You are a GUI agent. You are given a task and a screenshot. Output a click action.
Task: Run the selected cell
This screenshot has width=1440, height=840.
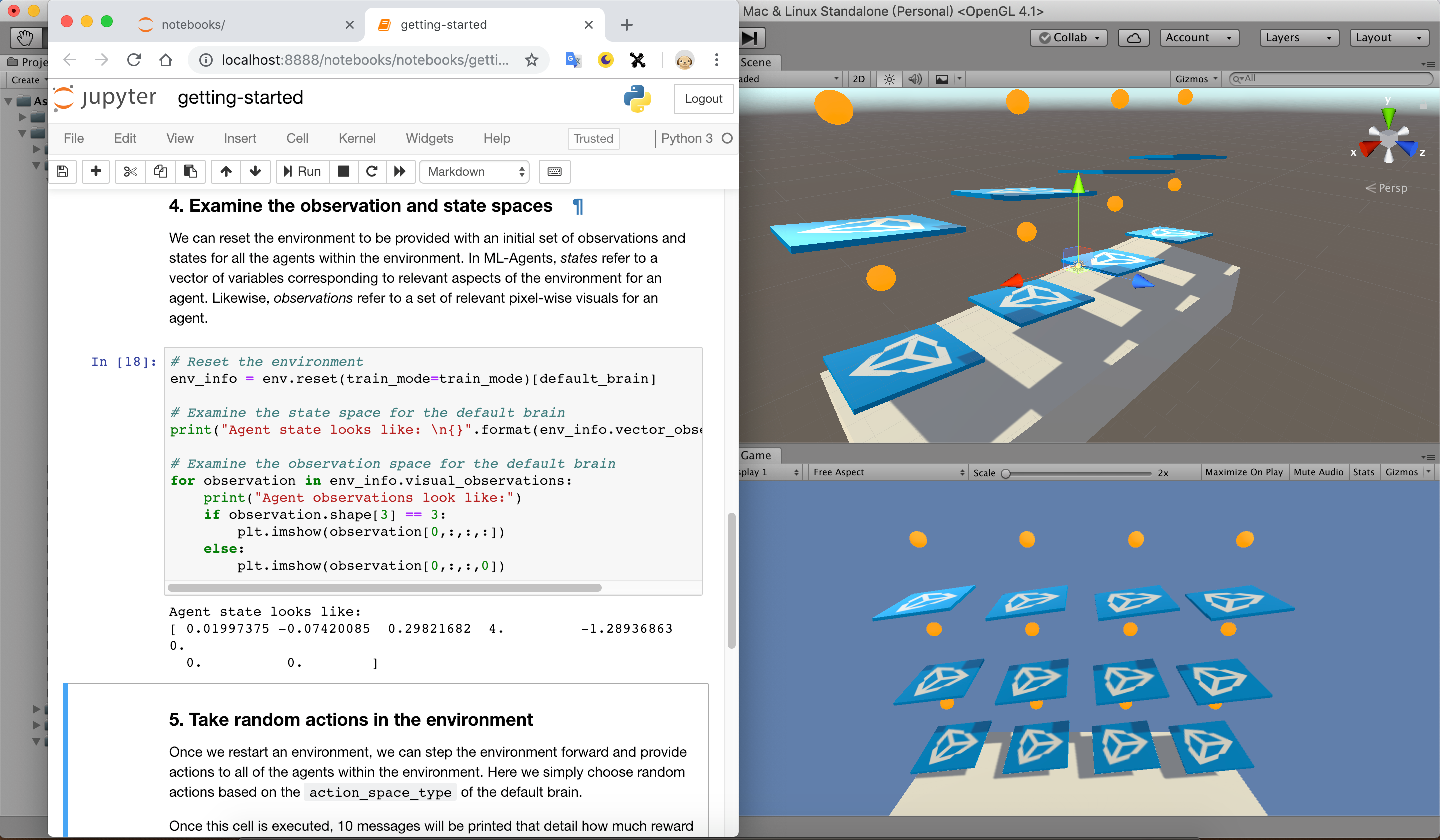(303, 171)
